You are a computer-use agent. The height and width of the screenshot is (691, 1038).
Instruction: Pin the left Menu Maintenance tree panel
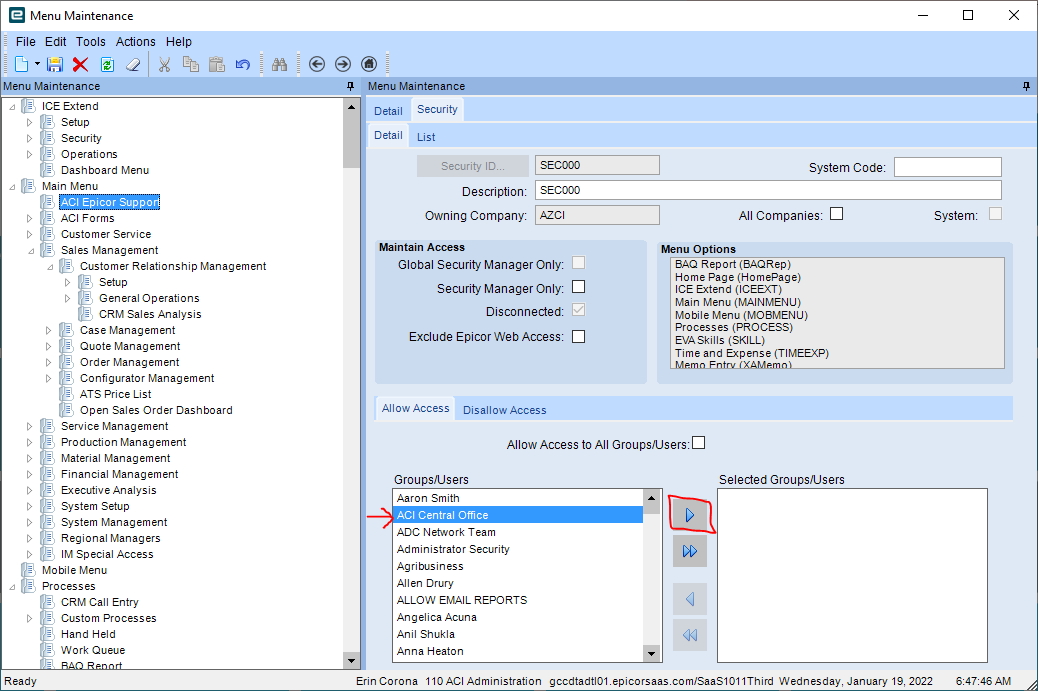click(351, 86)
